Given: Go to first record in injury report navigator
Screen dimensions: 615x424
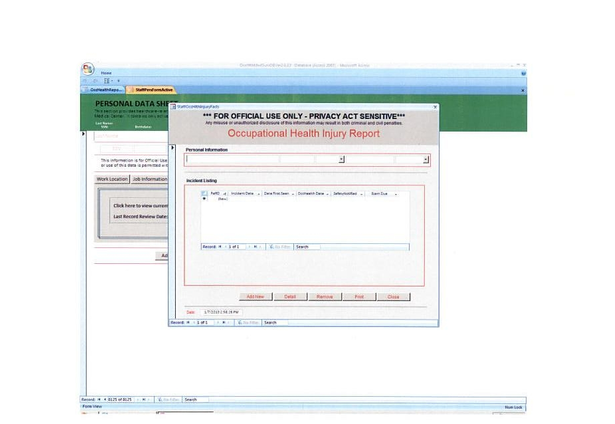Looking at the screenshot, I should tap(188, 322).
